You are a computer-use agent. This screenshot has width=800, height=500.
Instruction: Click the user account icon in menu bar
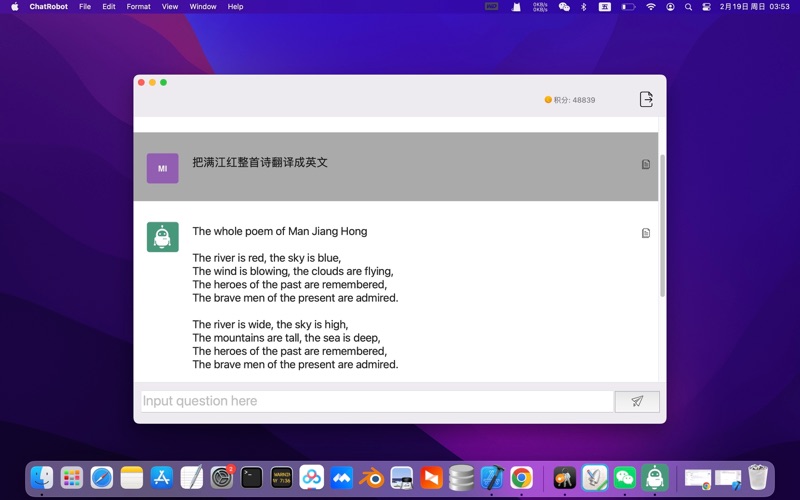tap(670, 7)
